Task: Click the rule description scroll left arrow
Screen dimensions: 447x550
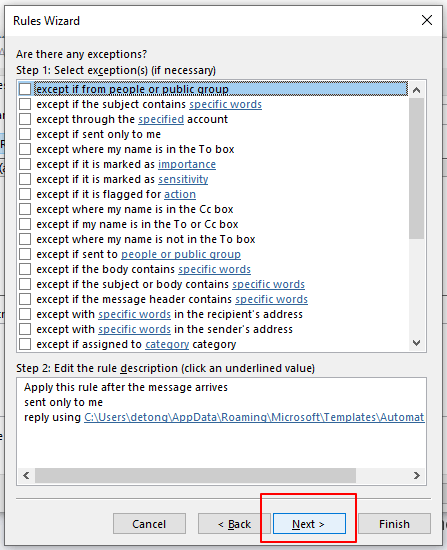Action: coord(26,475)
